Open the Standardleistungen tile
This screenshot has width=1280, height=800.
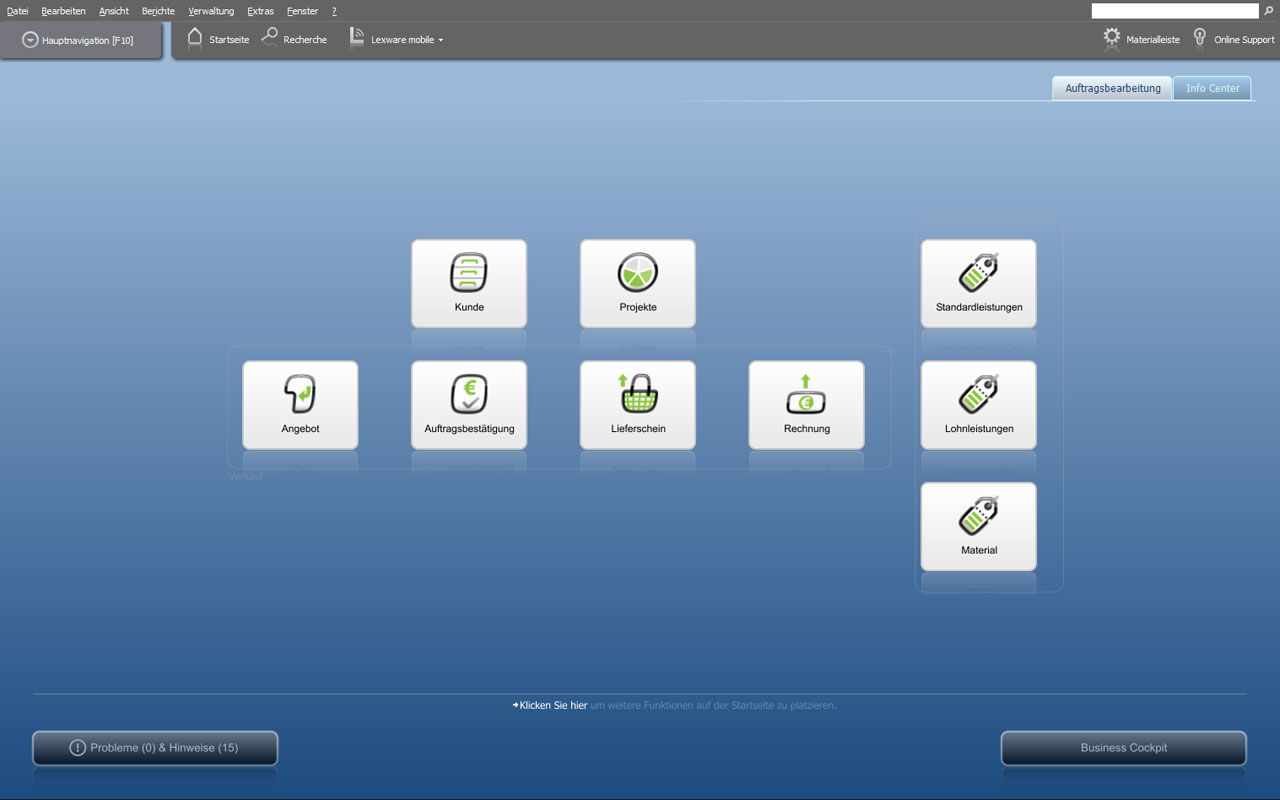(x=979, y=283)
